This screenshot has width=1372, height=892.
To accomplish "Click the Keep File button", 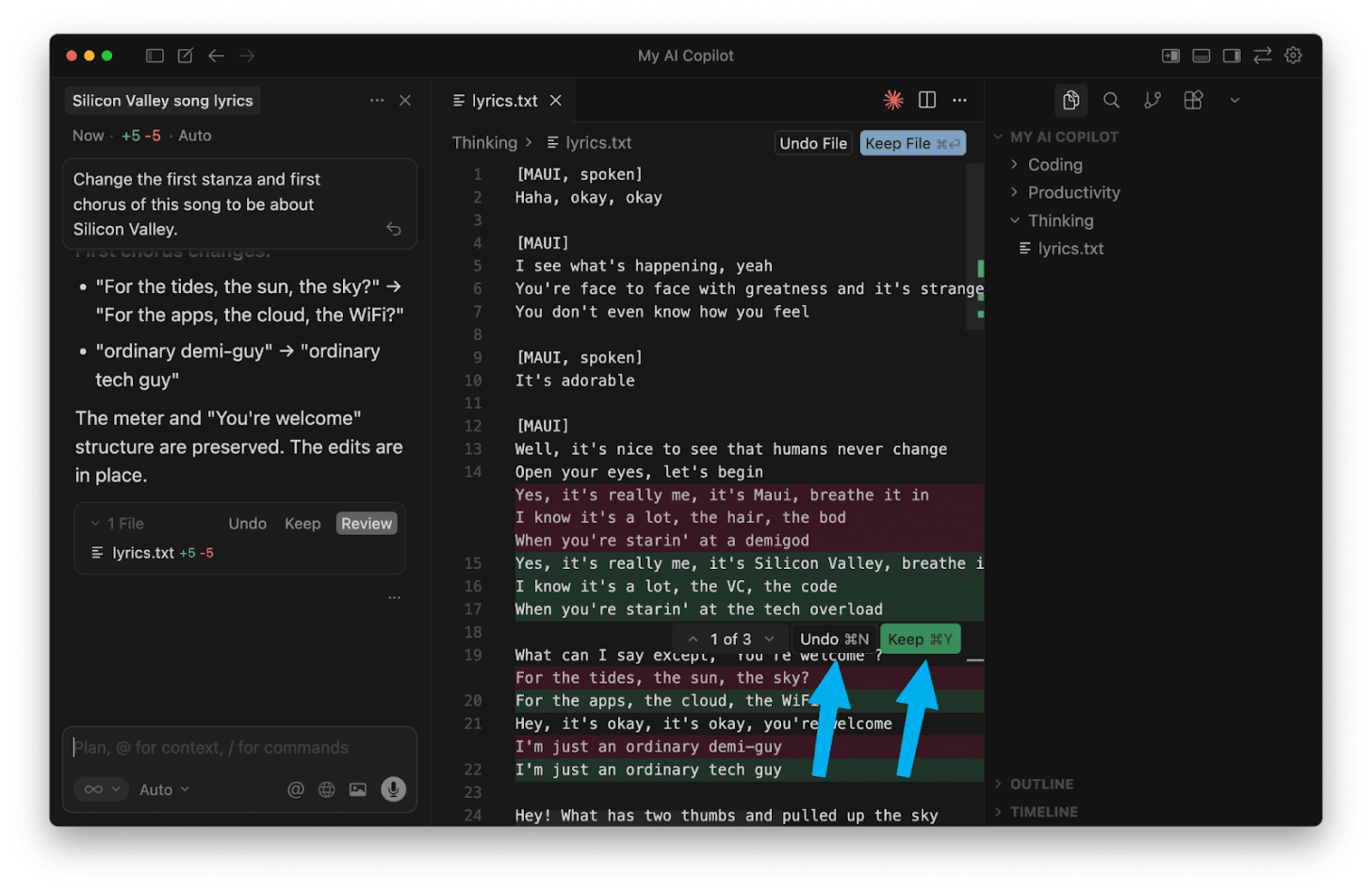I will (912, 143).
